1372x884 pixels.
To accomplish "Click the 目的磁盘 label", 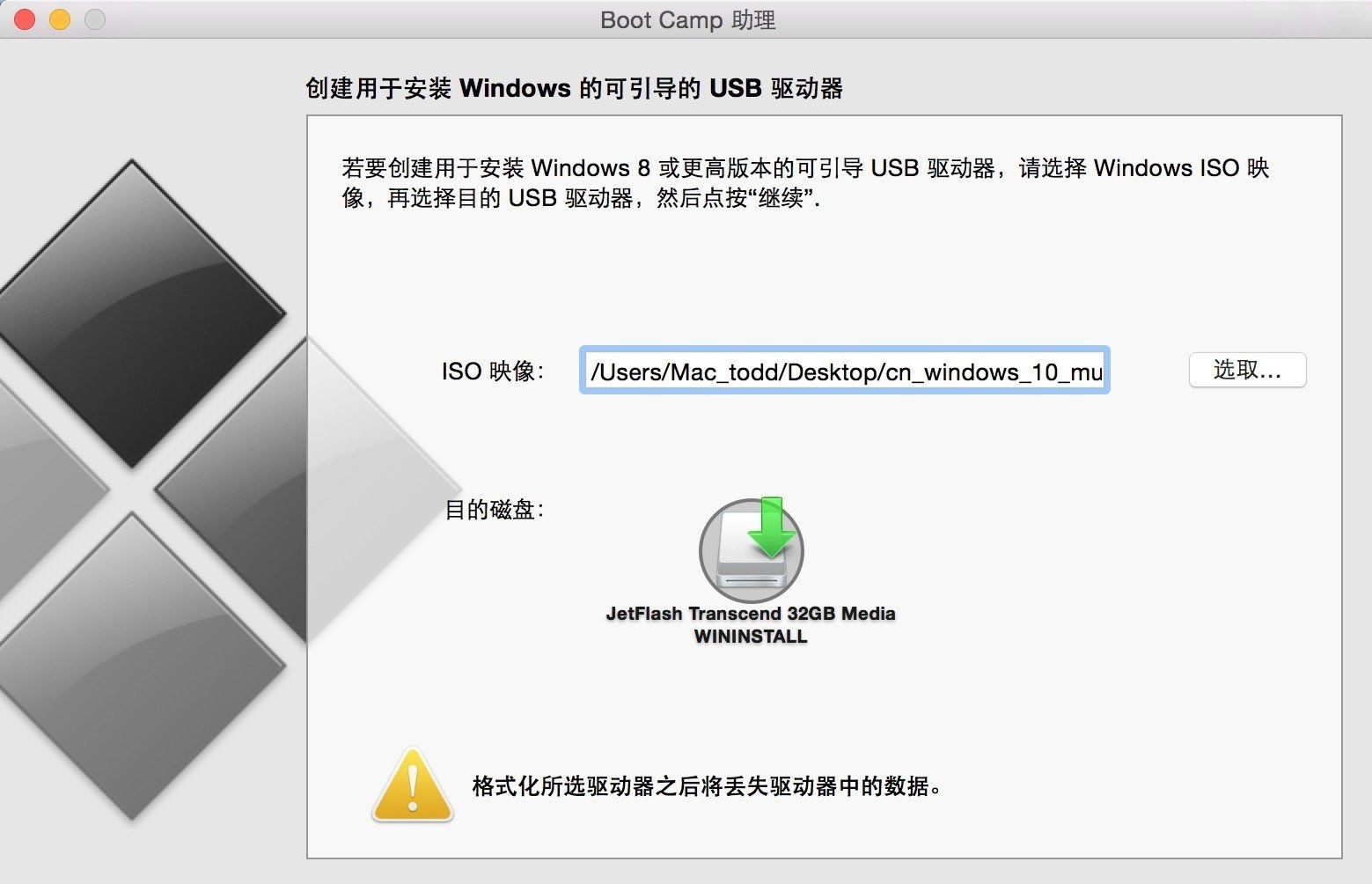I will [x=495, y=509].
